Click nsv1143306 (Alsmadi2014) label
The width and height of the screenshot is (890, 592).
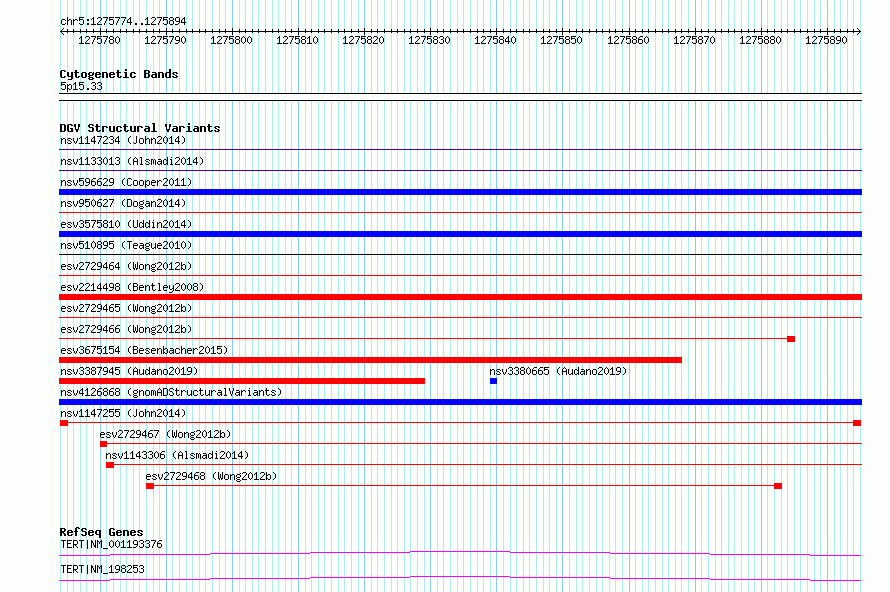[x=177, y=455]
